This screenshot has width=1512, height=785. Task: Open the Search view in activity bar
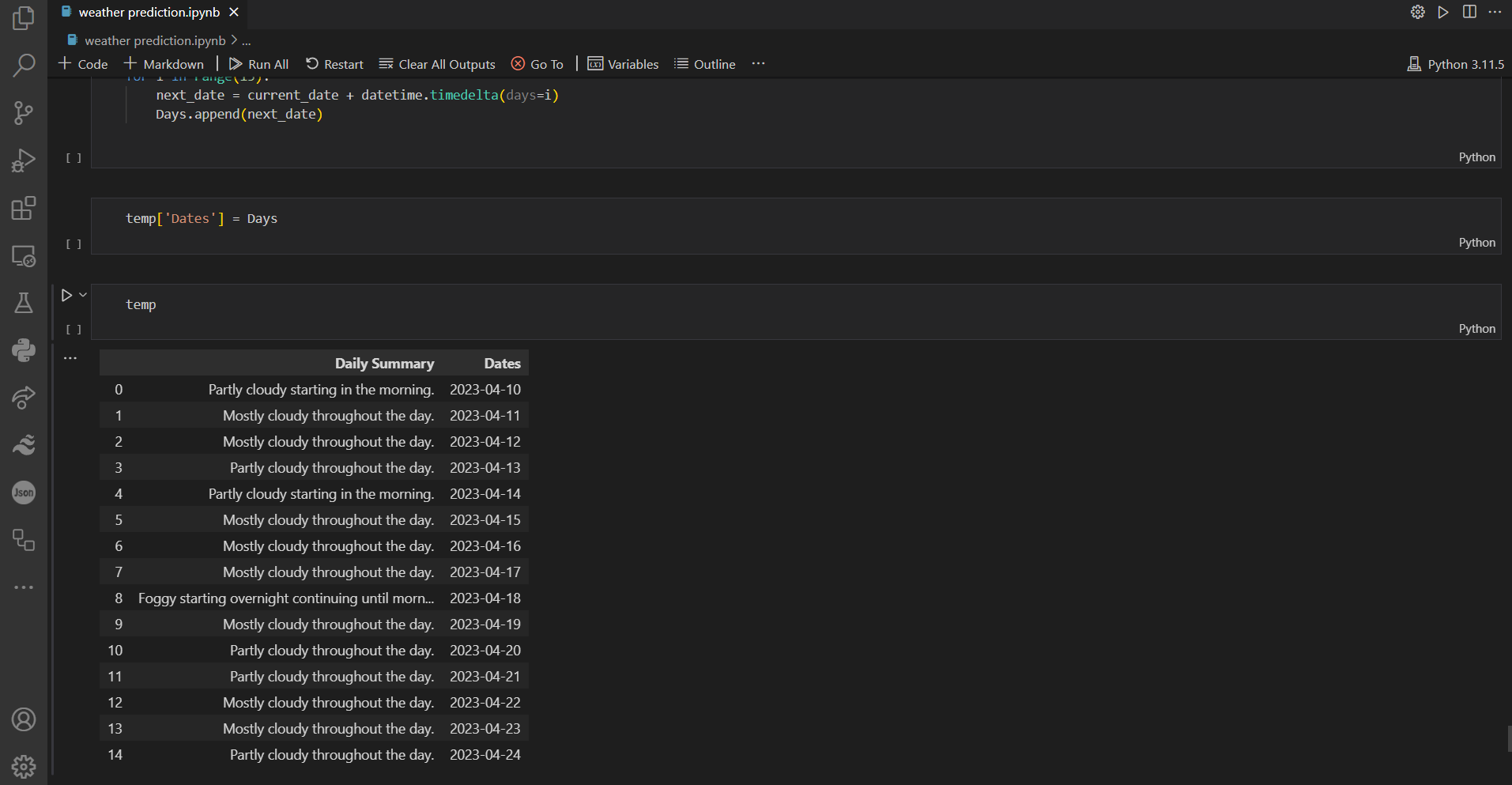(24, 65)
